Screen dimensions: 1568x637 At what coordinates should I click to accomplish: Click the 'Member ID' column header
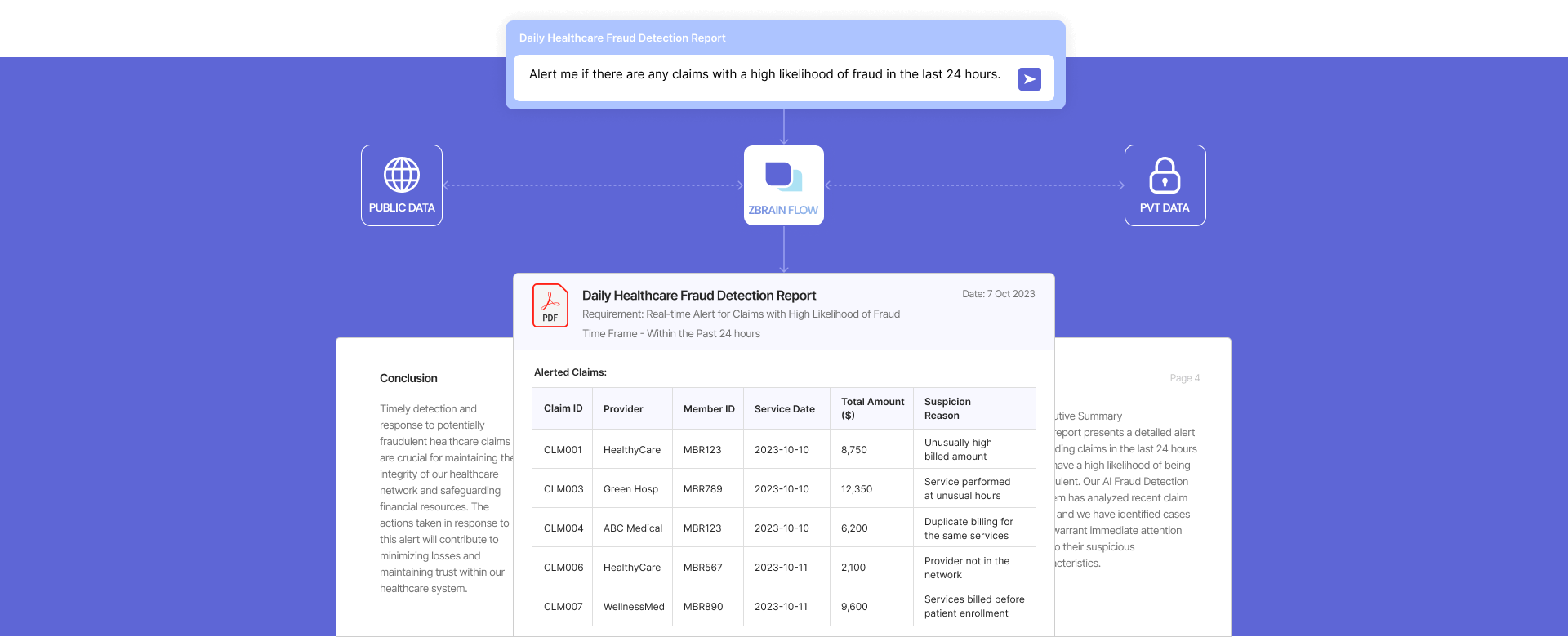(x=709, y=409)
